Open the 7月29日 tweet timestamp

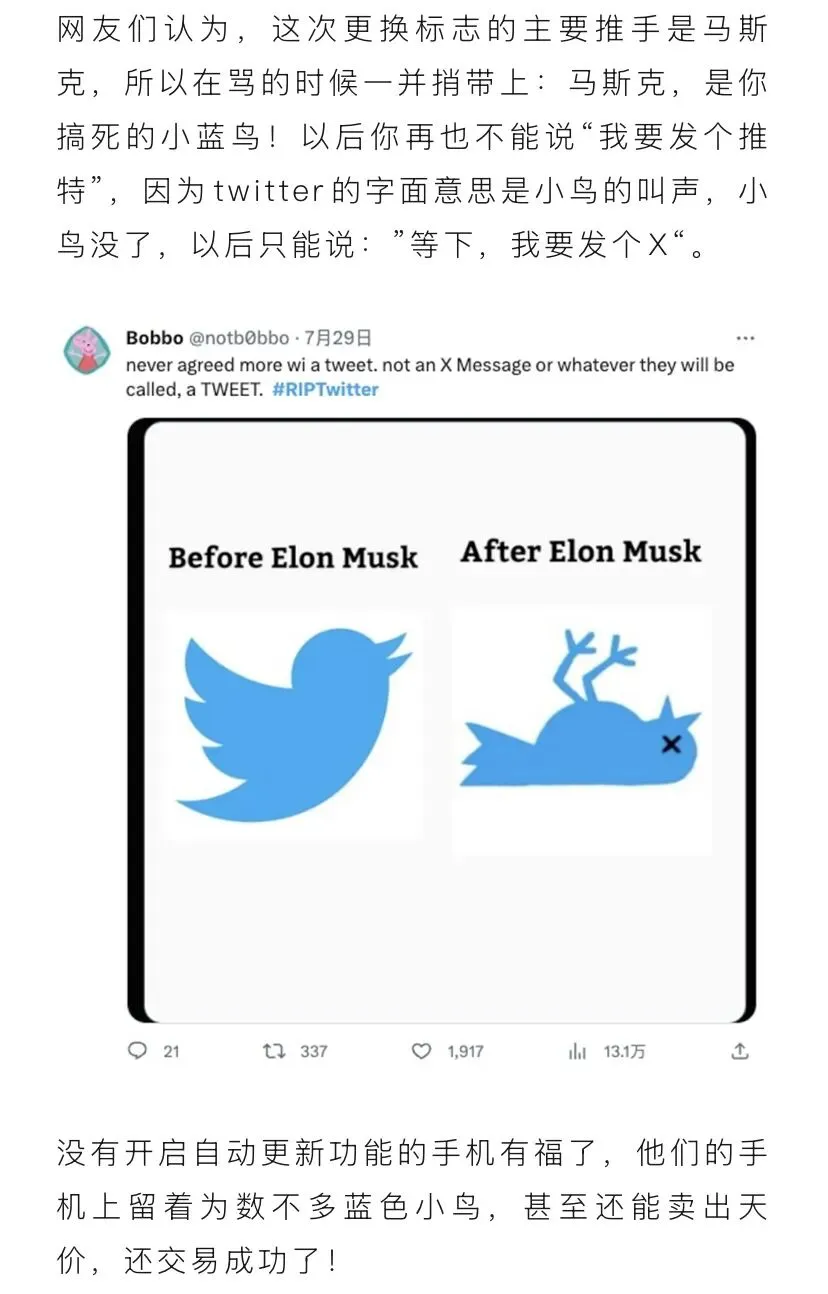338,338
